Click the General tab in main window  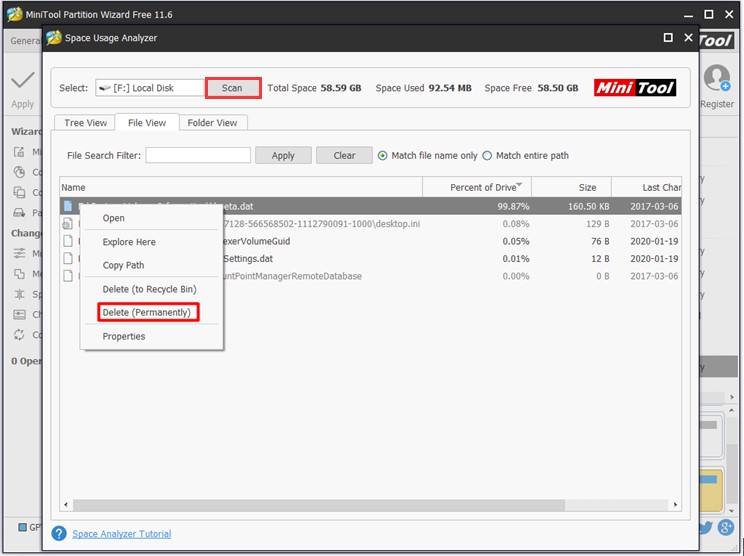25,41
